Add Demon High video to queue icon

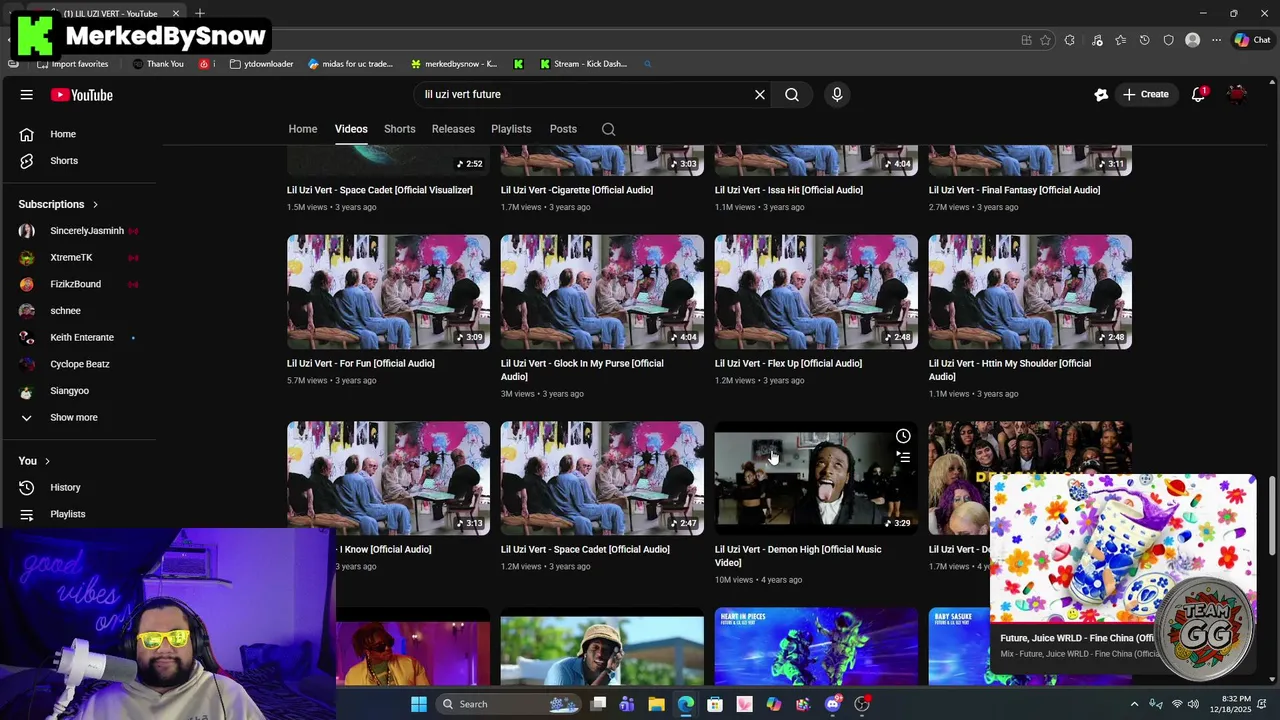903,457
